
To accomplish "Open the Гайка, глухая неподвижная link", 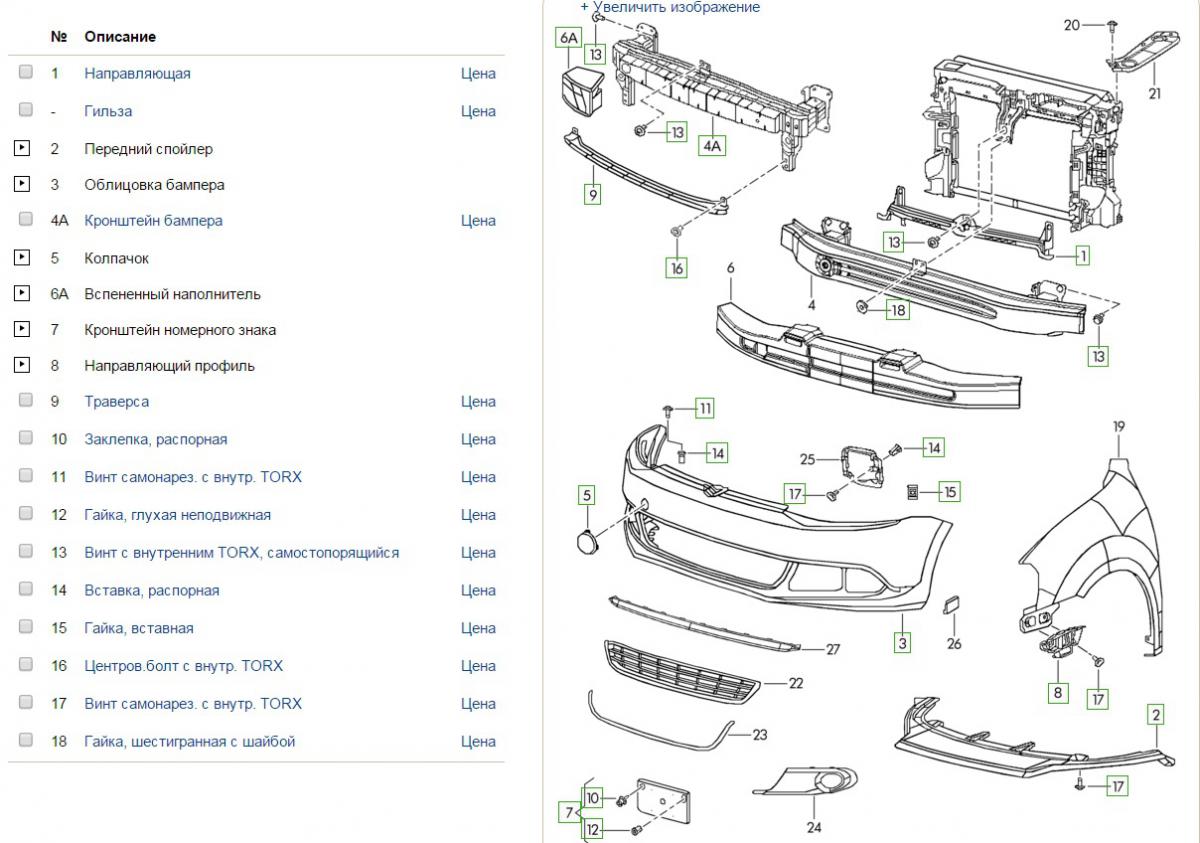I will point(177,515).
